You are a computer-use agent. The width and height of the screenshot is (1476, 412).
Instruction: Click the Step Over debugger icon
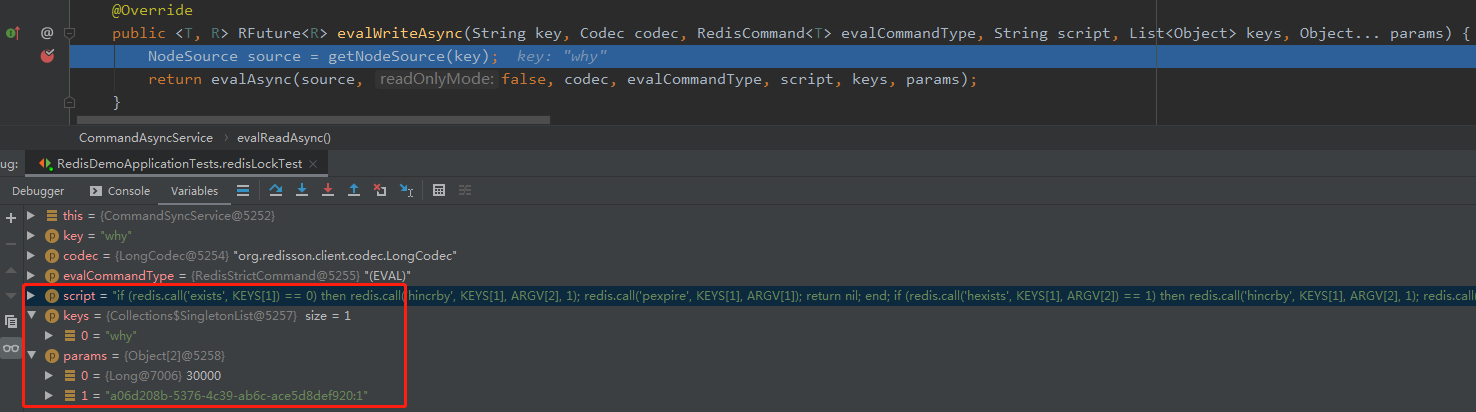276,190
